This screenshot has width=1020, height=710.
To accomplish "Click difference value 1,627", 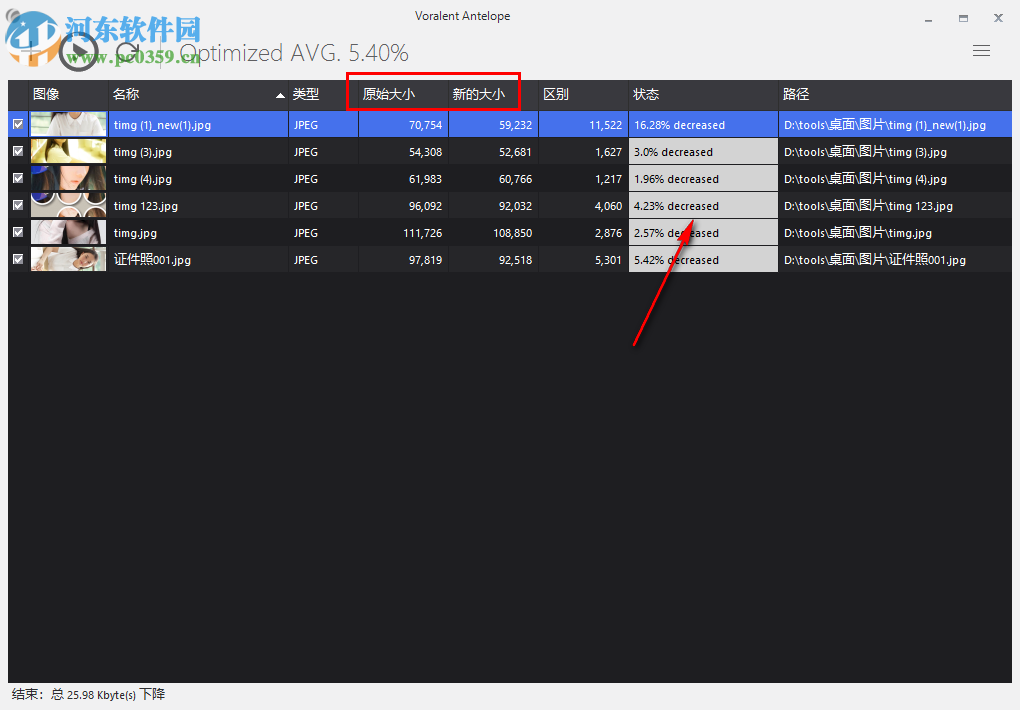I will [x=608, y=152].
